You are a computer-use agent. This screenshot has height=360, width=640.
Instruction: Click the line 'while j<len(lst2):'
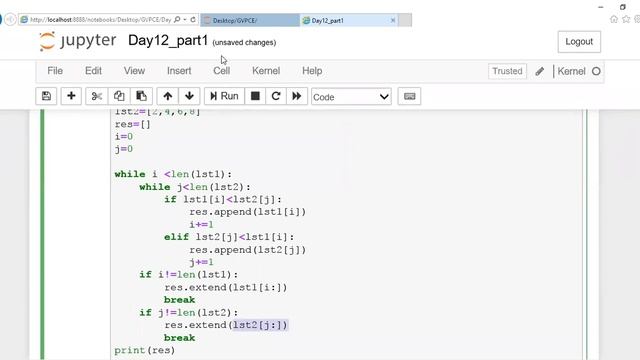[195, 187]
